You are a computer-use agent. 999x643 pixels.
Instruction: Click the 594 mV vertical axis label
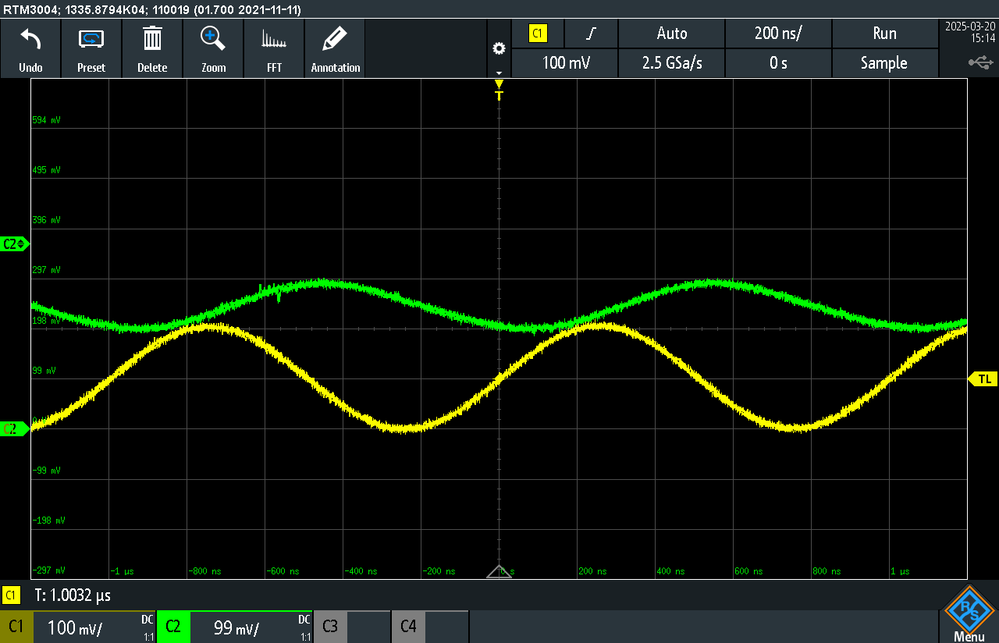[46, 120]
